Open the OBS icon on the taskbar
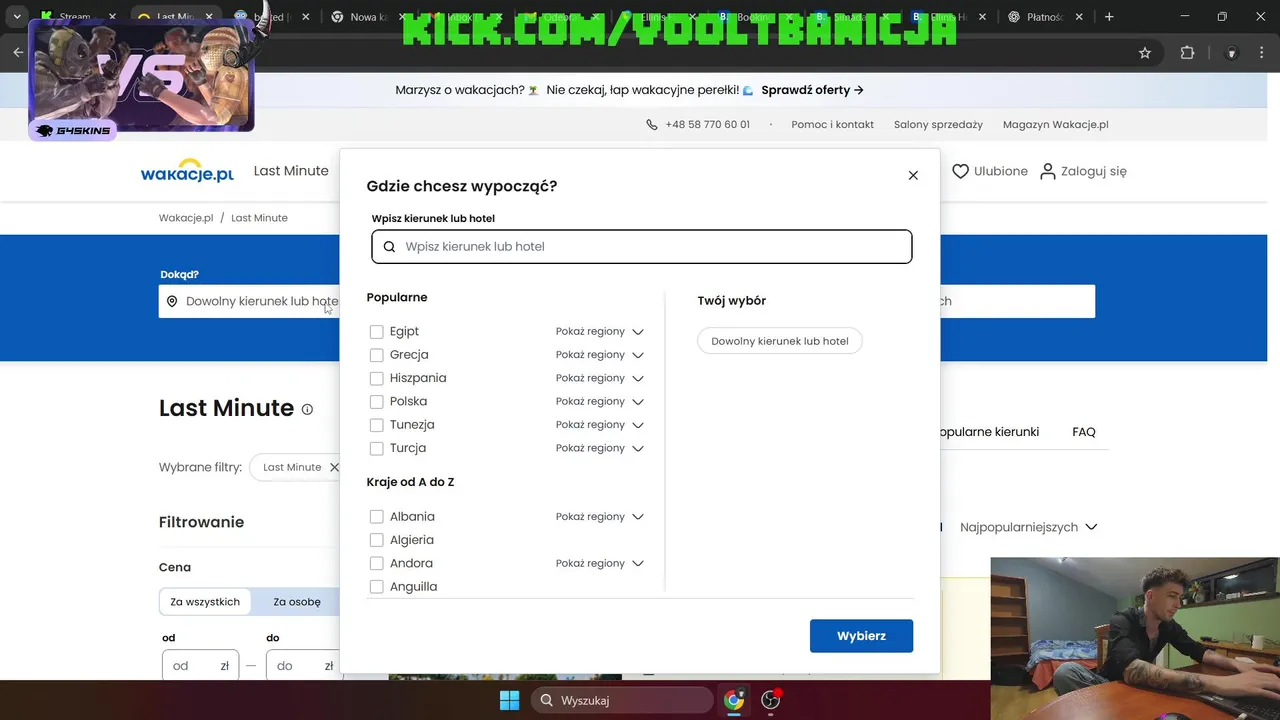Screen dimensions: 1280x720 point(771,700)
